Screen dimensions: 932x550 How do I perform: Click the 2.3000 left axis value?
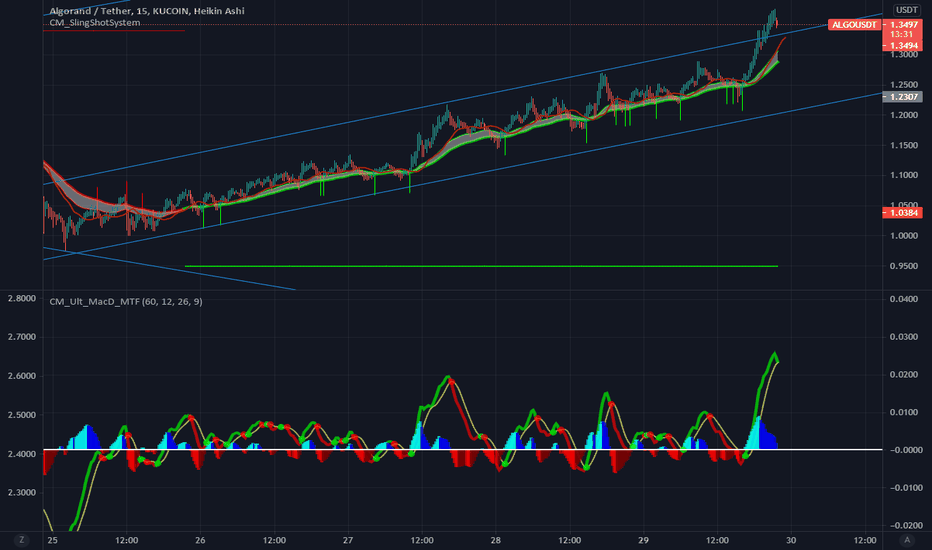click(x=21, y=492)
